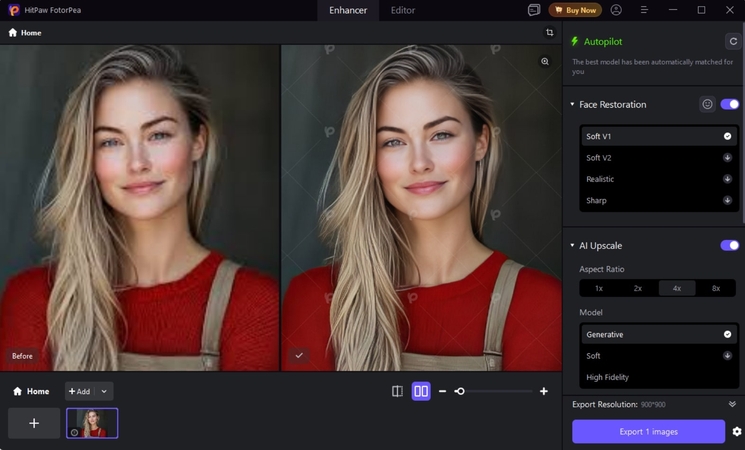Expand Export Resolution details chevron

click(x=732, y=404)
